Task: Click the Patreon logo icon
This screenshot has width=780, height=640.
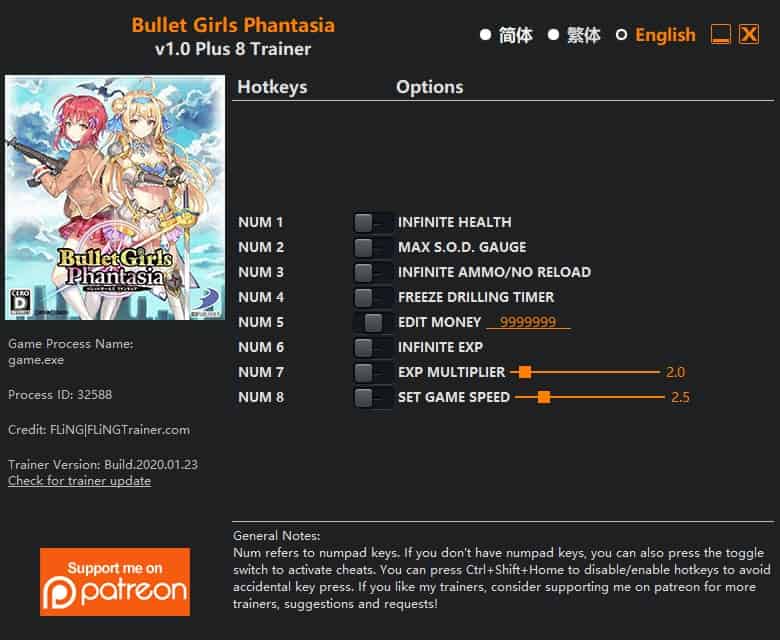Action: (x=59, y=593)
